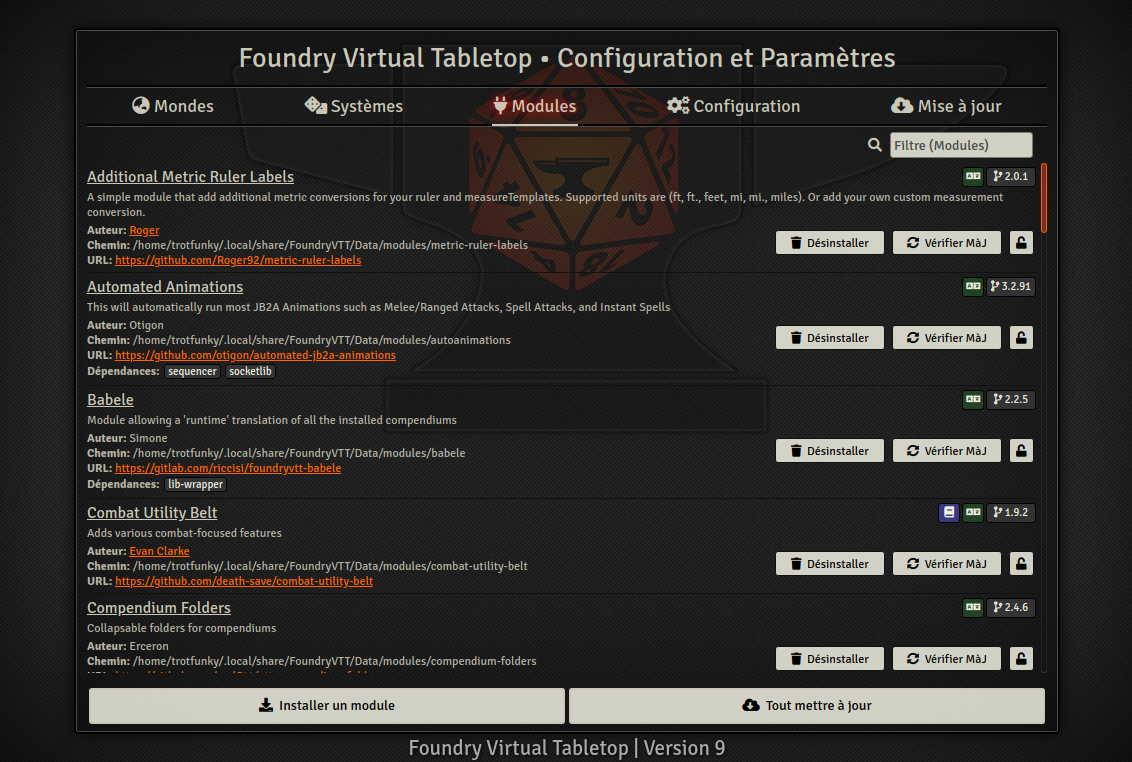Select the Modules tab
The image size is (1132, 762).
535,106
